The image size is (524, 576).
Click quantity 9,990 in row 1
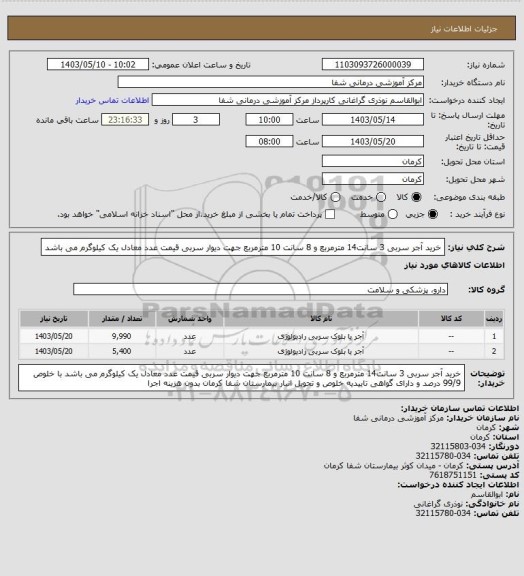pyautogui.click(x=122, y=336)
